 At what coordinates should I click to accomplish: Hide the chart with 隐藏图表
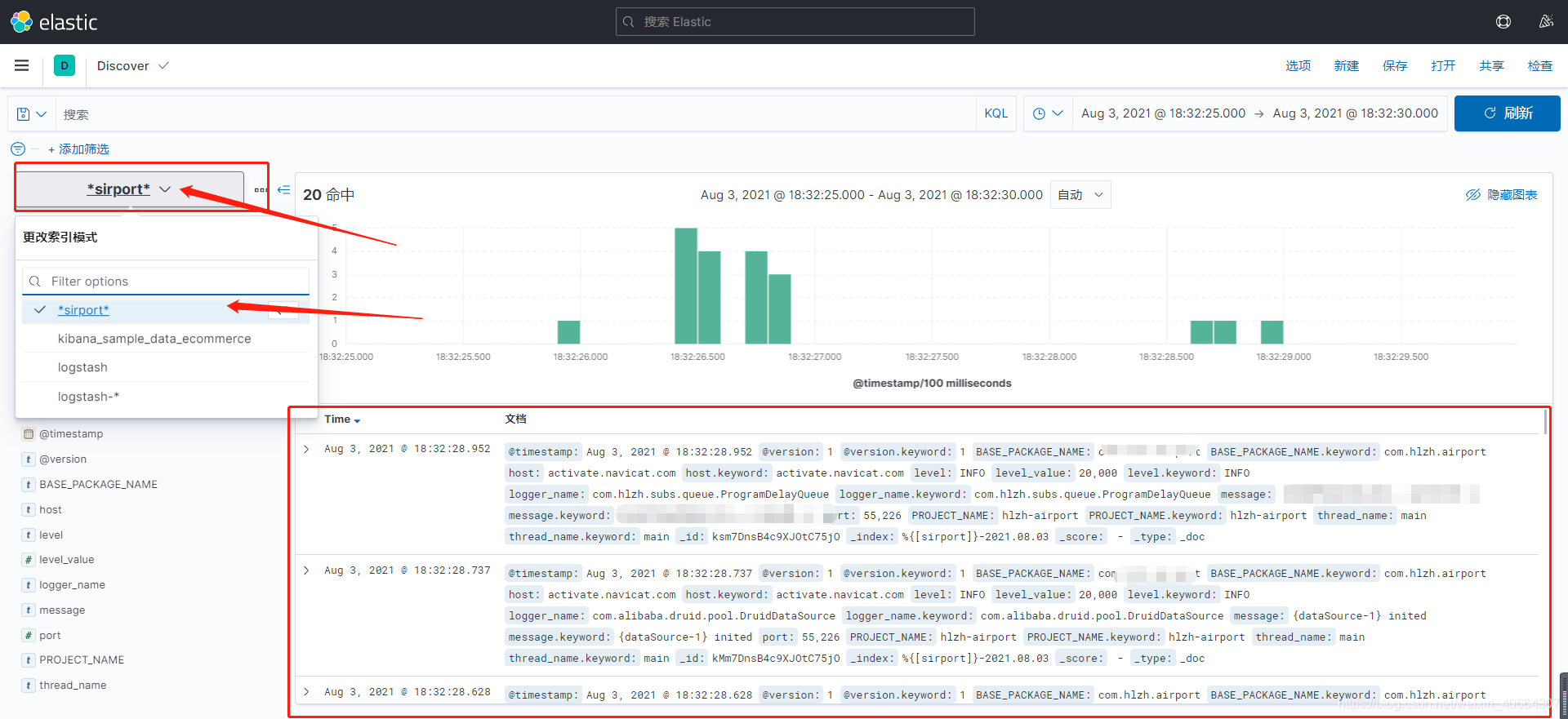[x=1501, y=195]
